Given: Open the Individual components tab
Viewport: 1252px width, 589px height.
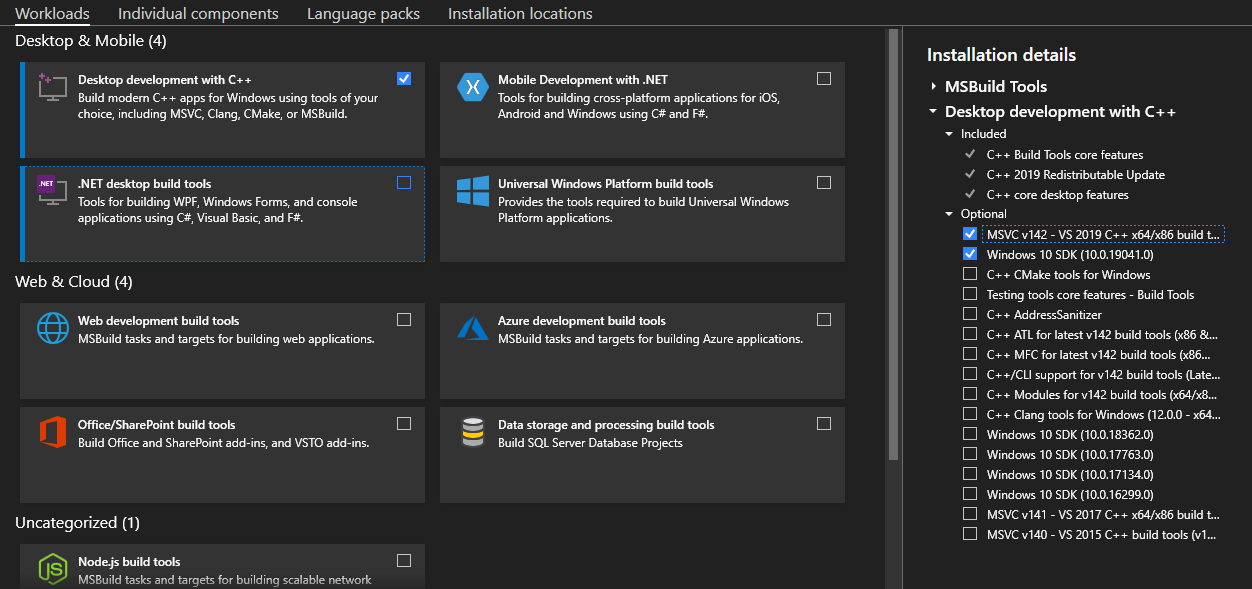Looking at the screenshot, I should (x=198, y=14).
